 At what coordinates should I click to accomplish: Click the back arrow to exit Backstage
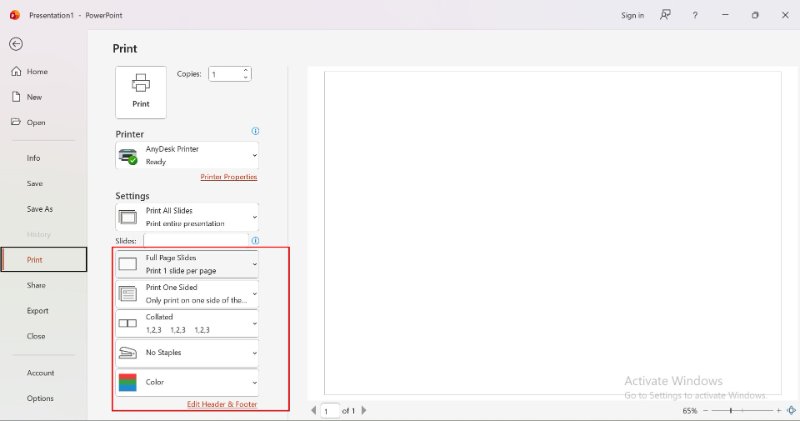pyautogui.click(x=16, y=44)
